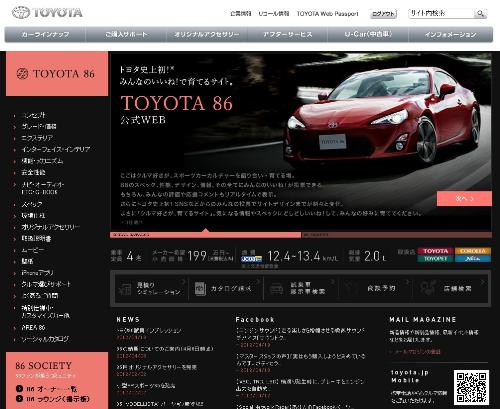This screenshot has width=500, height=409.
Task: Open グレード・価格 in the sidebar
Action: [39, 127]
